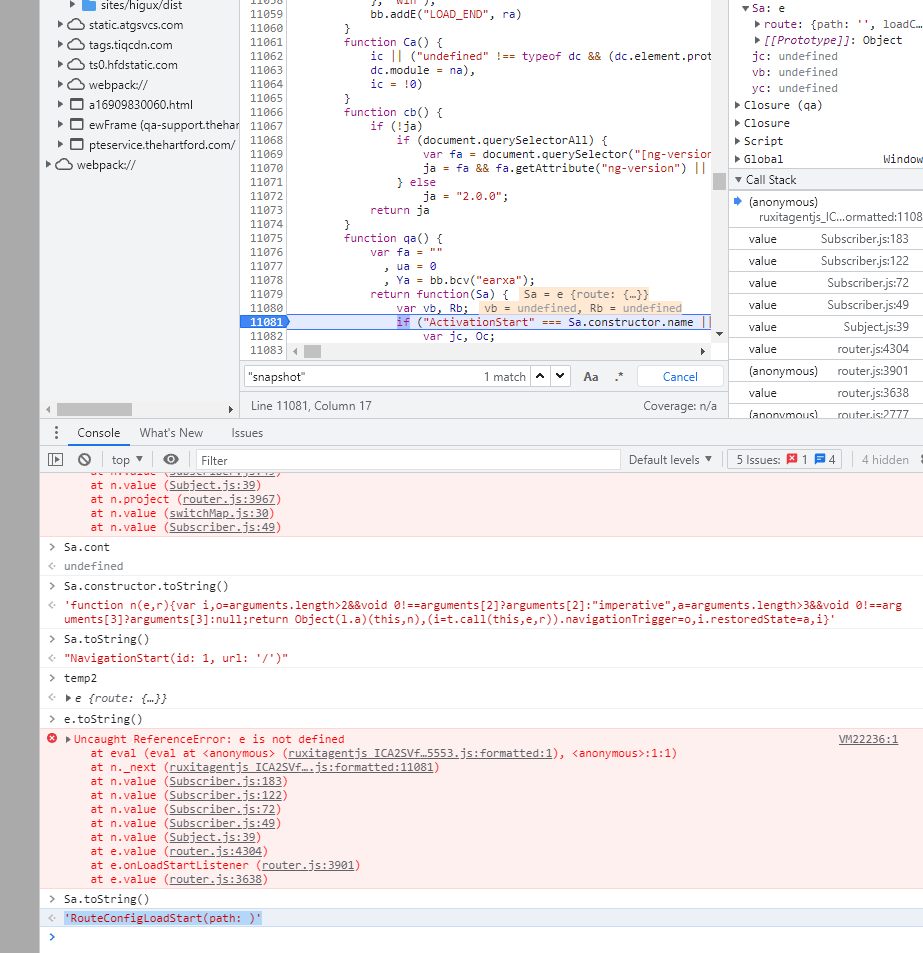The image size is (923, 953).
Task: Select the sites/higux/dist folder
Action: (141, 5)
